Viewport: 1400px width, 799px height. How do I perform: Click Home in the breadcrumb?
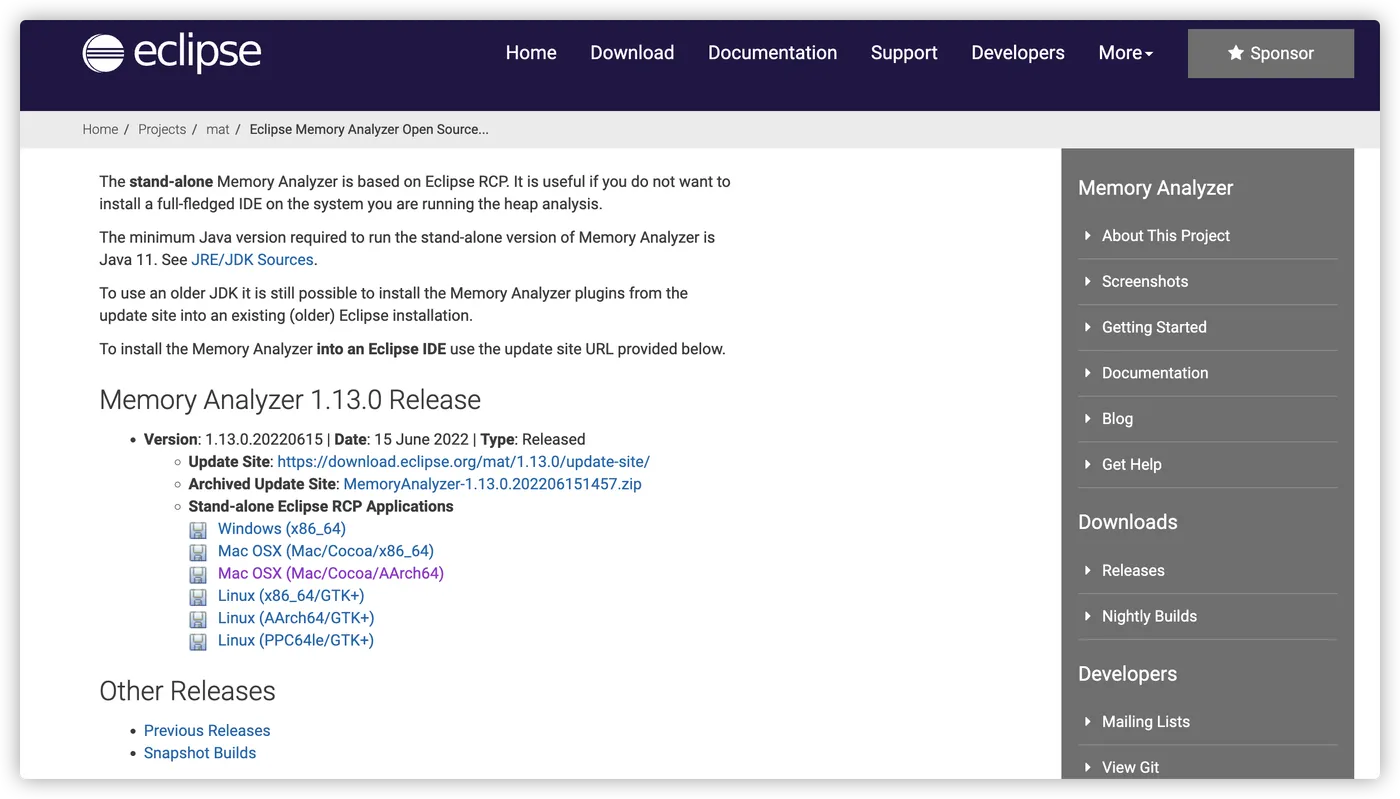(100, 129)
